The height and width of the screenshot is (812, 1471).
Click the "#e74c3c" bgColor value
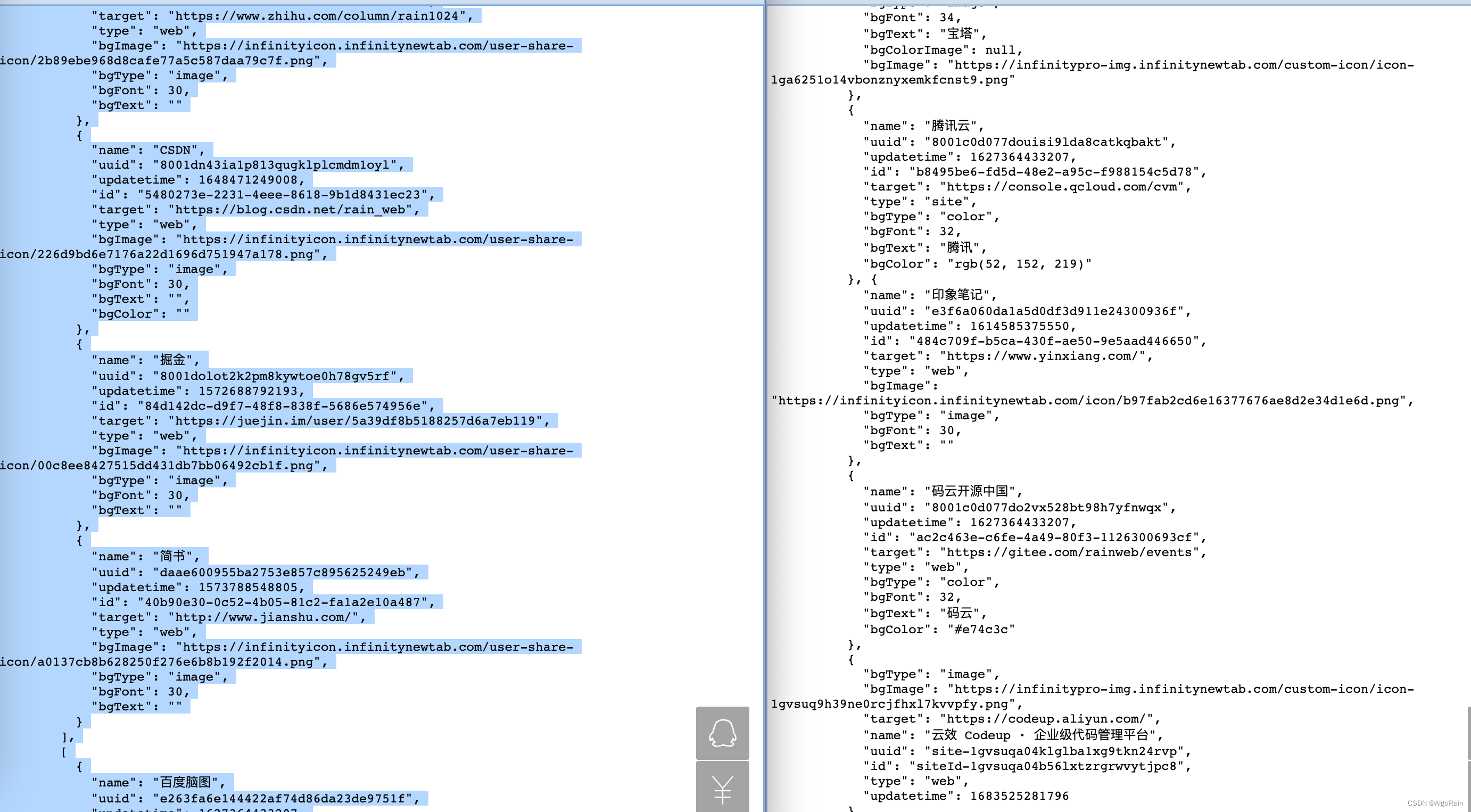click(980, 629)
